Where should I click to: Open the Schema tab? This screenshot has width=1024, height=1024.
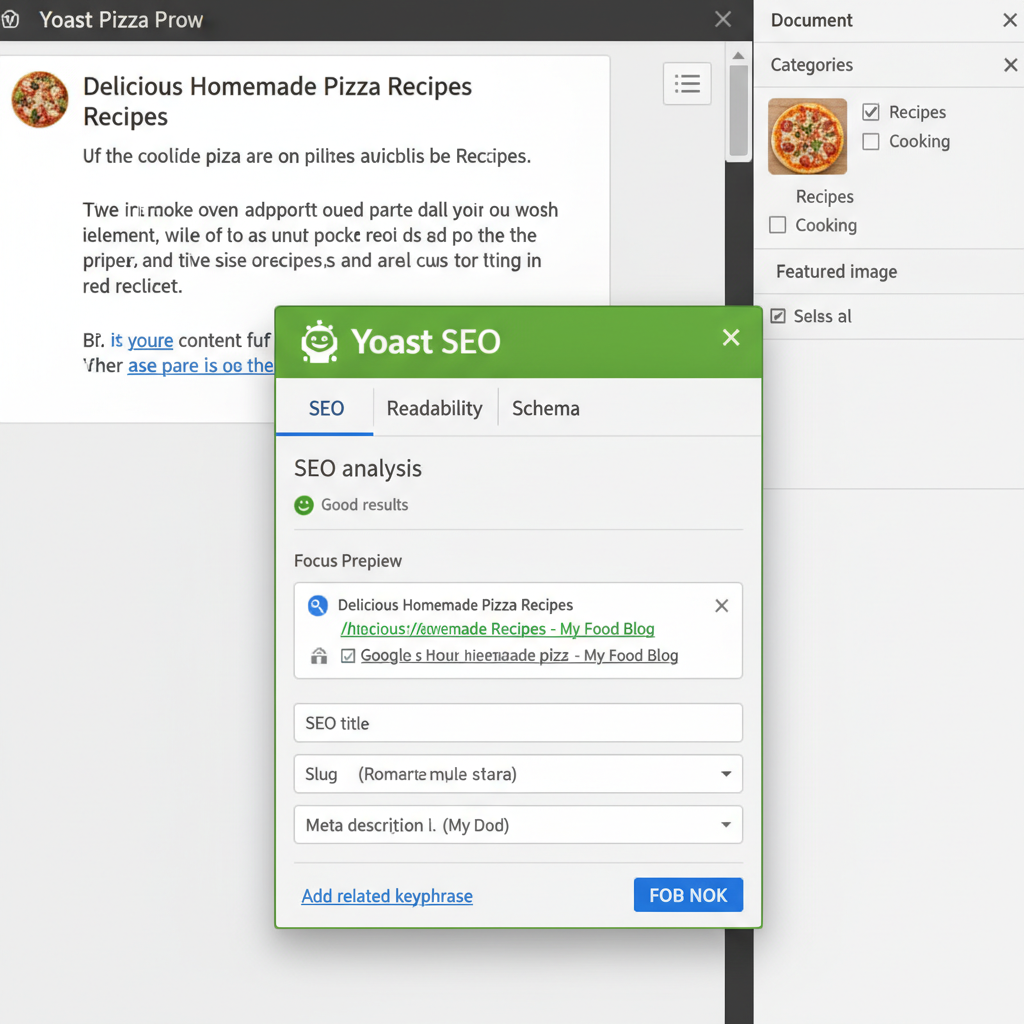pos(546,408)
